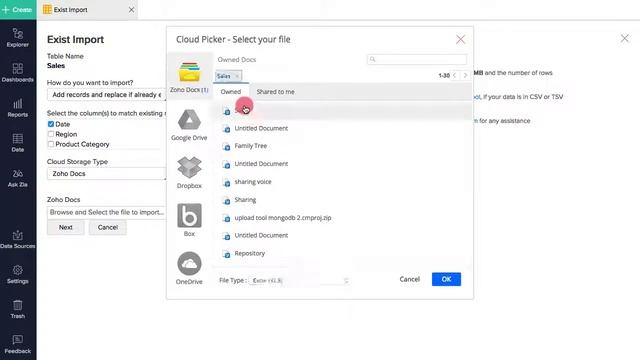Close the Exist Import panel
This screenshot has height=360, width=640.
coord(624,38)
